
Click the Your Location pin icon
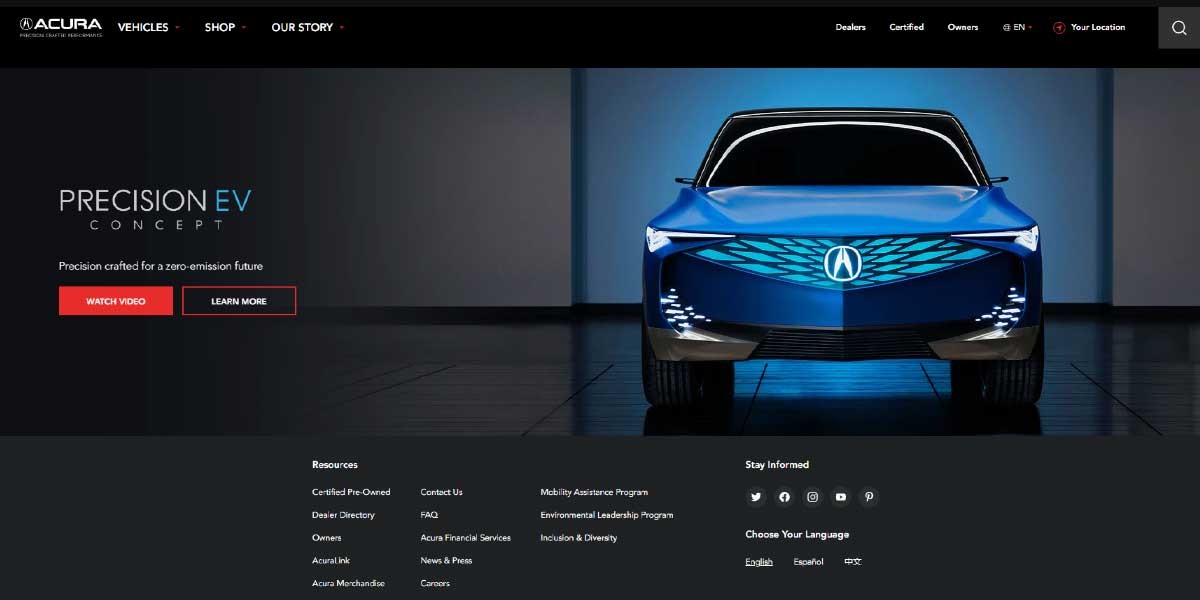tap(1057, 27)
